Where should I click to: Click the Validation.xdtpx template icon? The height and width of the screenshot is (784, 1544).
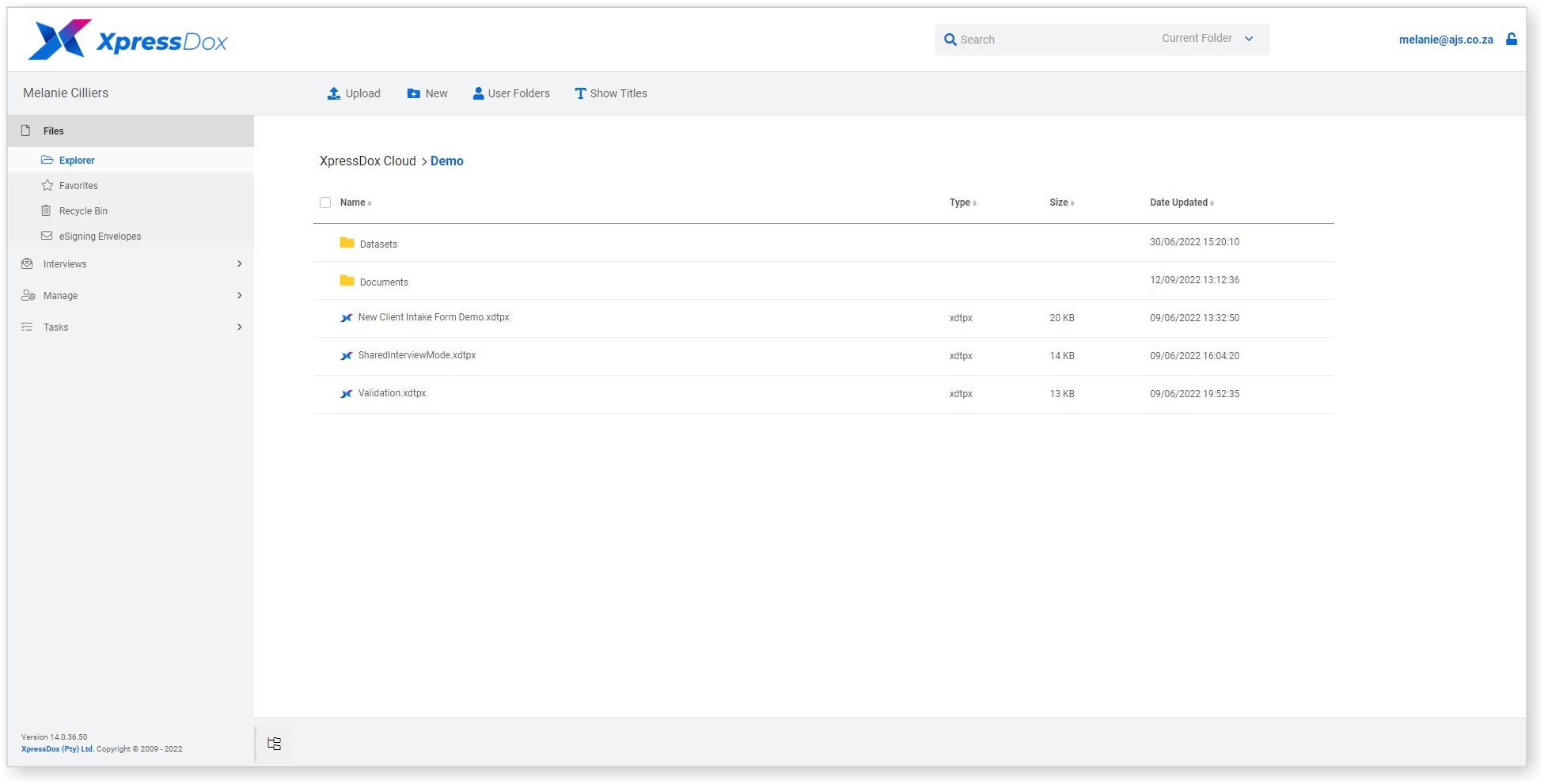(347, 394)
